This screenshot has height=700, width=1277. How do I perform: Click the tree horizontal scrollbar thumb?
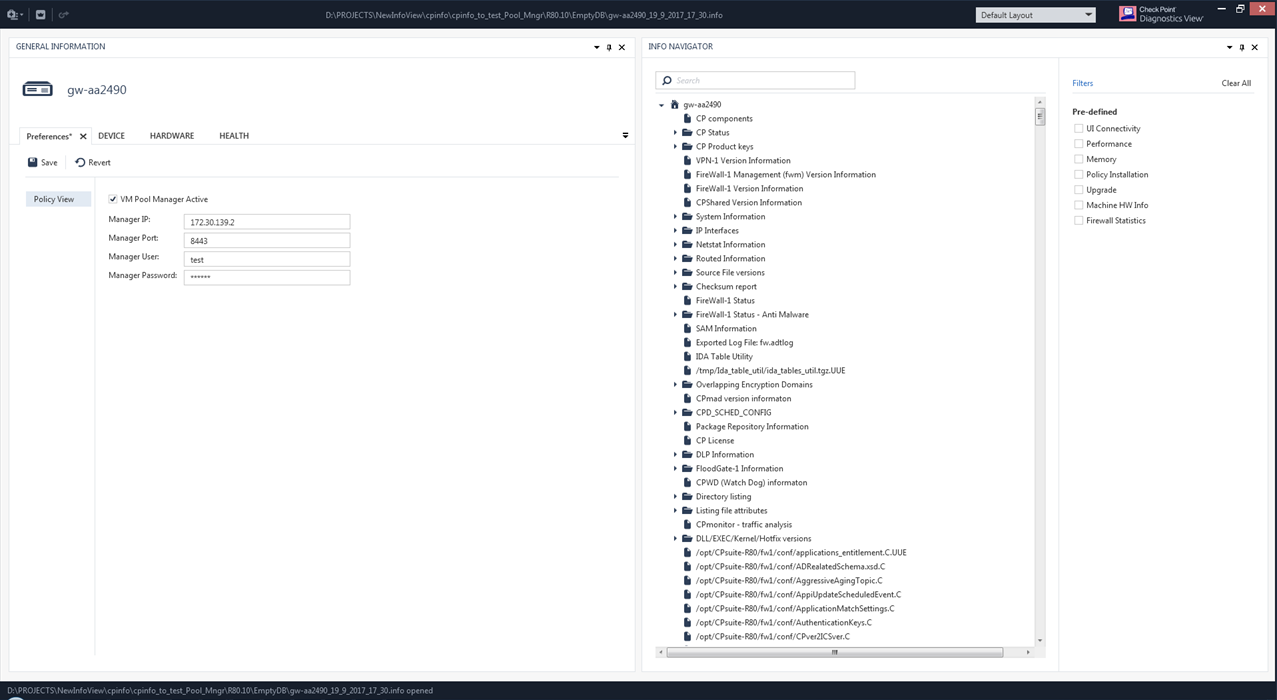[x=834, y=652]
